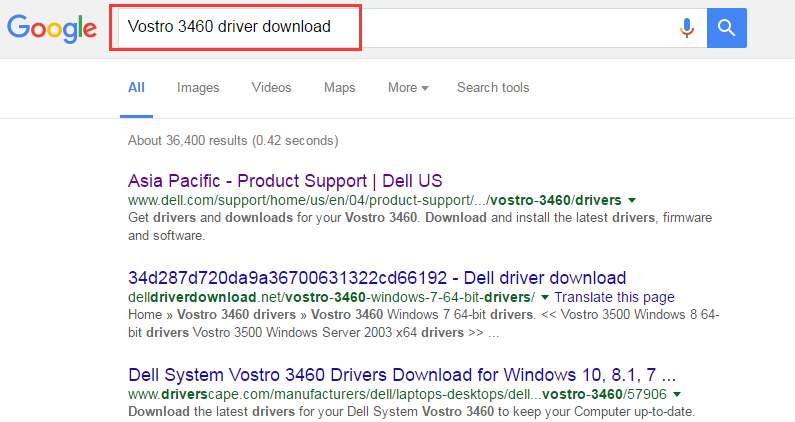
Task: Open the Dell driver download result title
Action: [377, 278]
